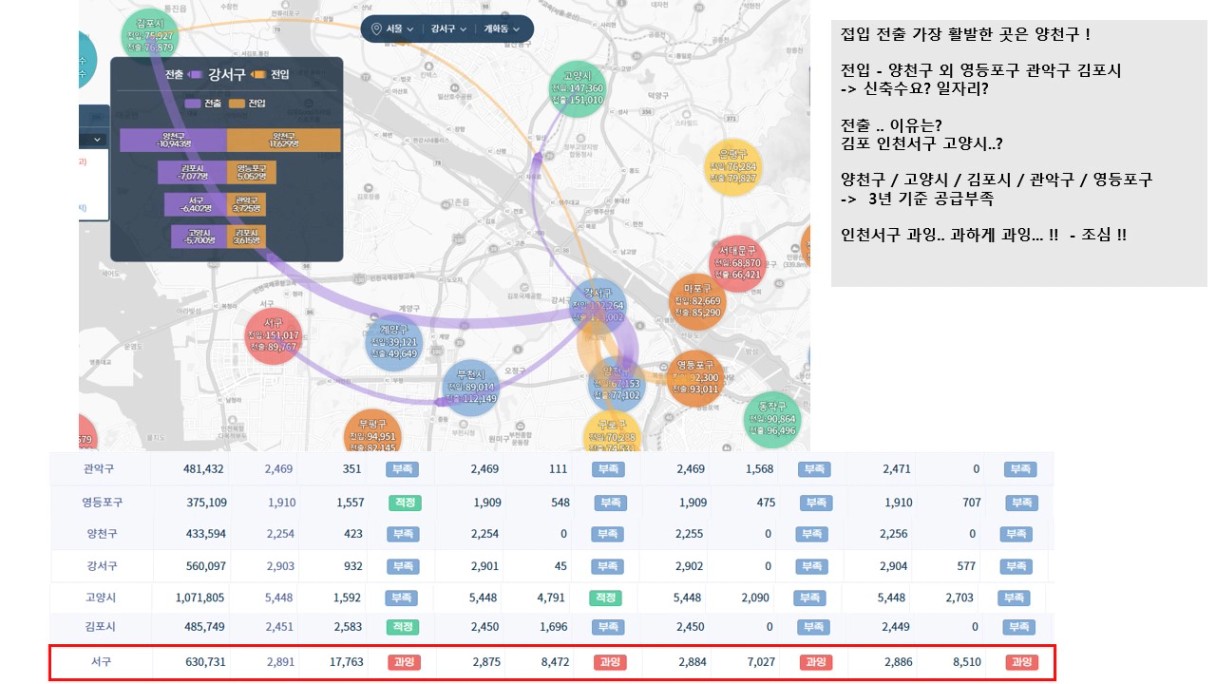Click the blue 계양구 map bubble

coord(394,343)
